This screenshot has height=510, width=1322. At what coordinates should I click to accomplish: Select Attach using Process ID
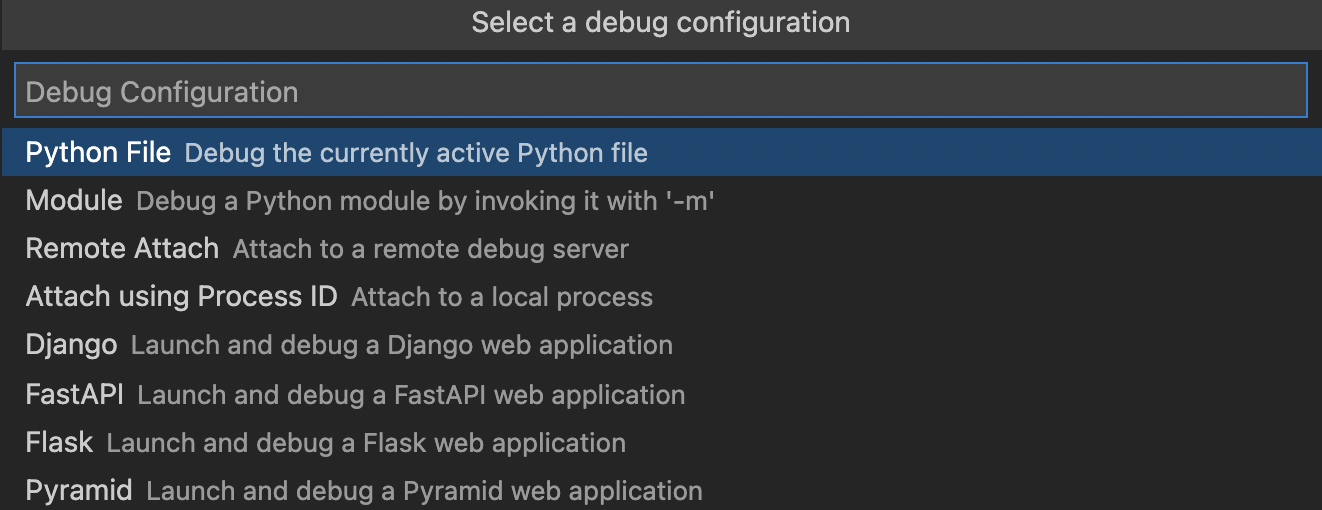pyautogui.click(x=661, y=296)
